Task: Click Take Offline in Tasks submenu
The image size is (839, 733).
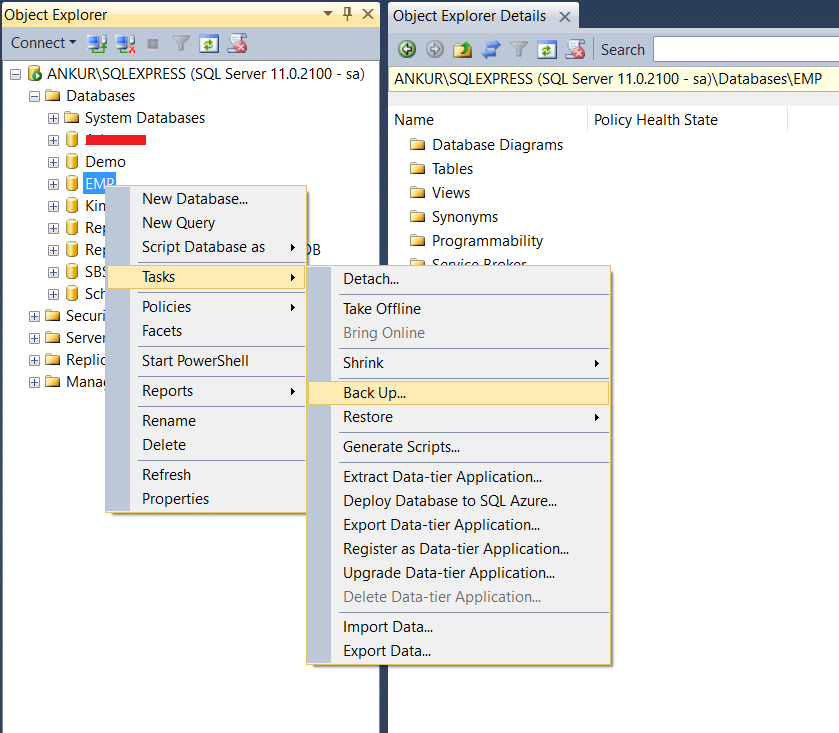Action: (x=459, y=309)
